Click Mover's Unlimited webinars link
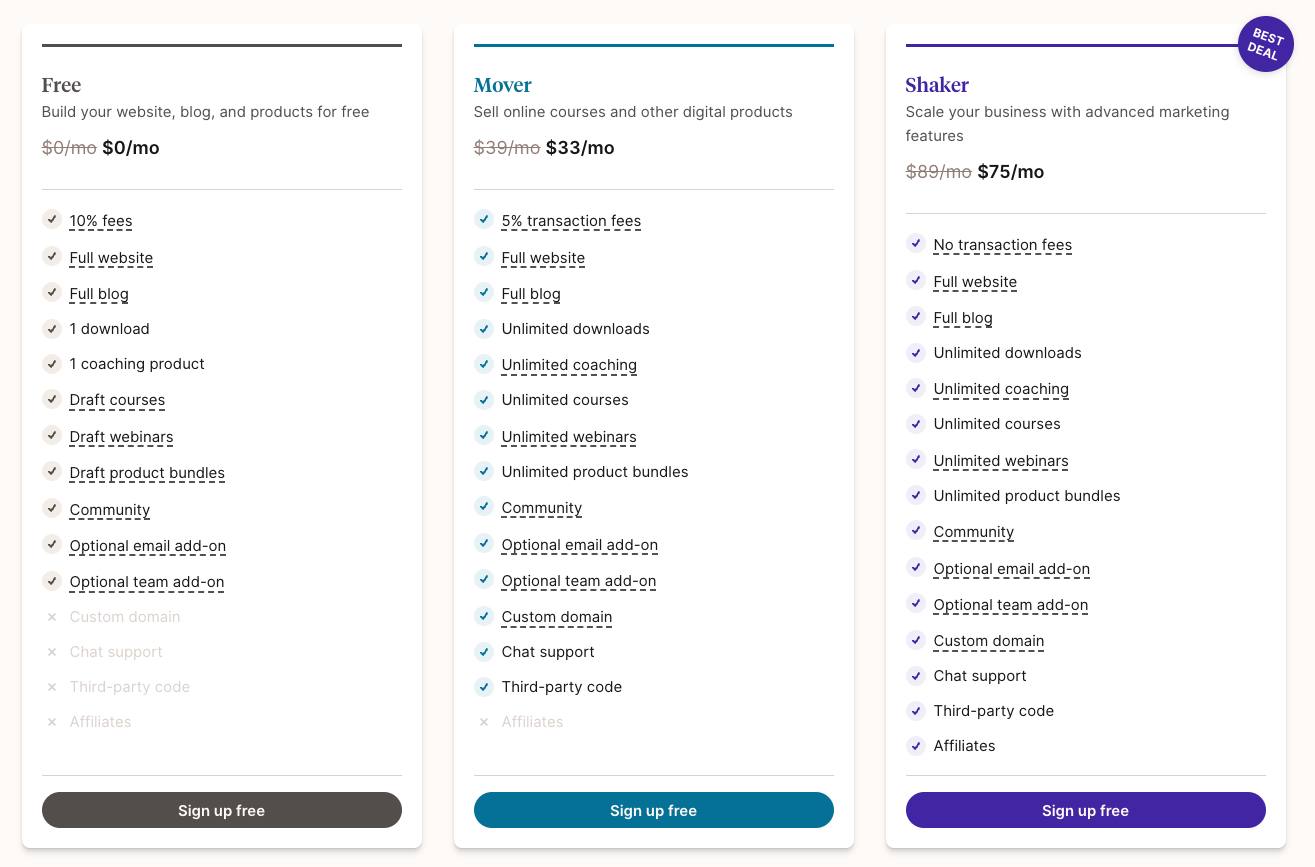The height and width of the screenshot is (867, 1315). (569, 437)
